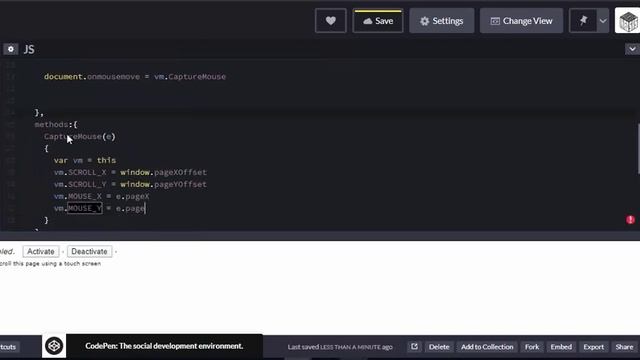The image size is (640, 360).
Task: Click 'CodePen: The social development environment' banner
Action: tap(164, 346)
